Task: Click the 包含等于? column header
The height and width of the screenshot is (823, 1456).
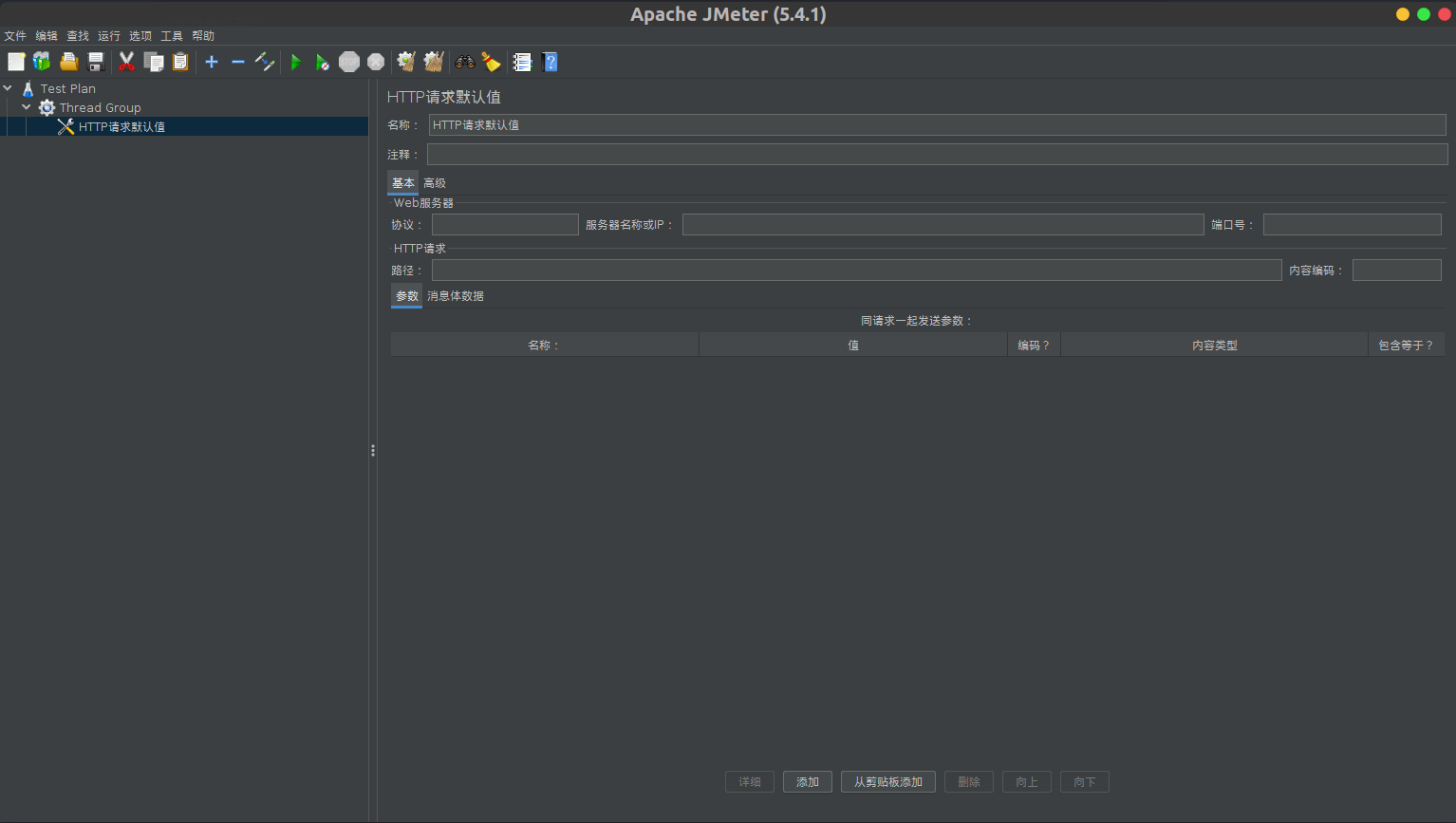Action: [x=1407, y=346]
